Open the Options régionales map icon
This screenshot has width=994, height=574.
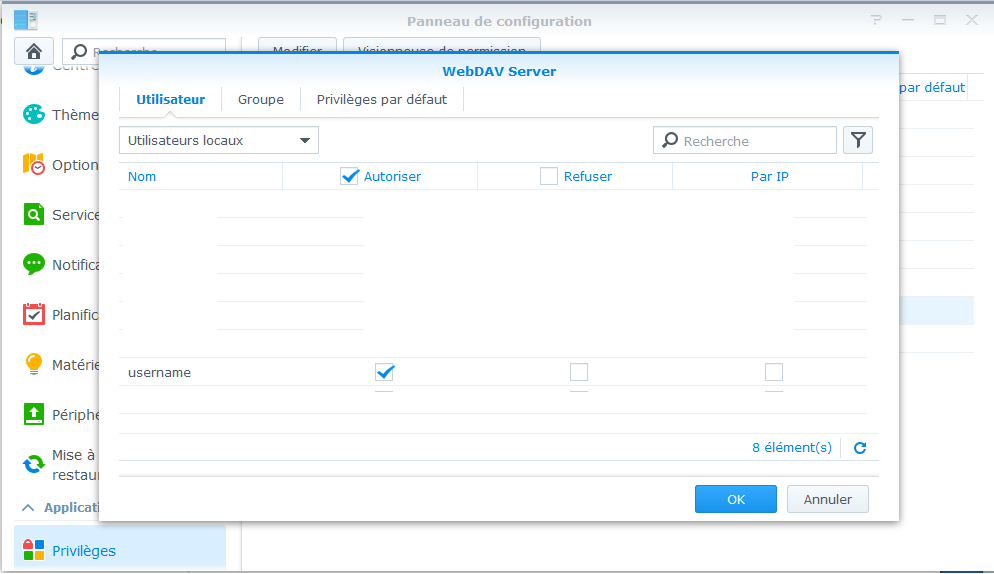tap(34, 164)
